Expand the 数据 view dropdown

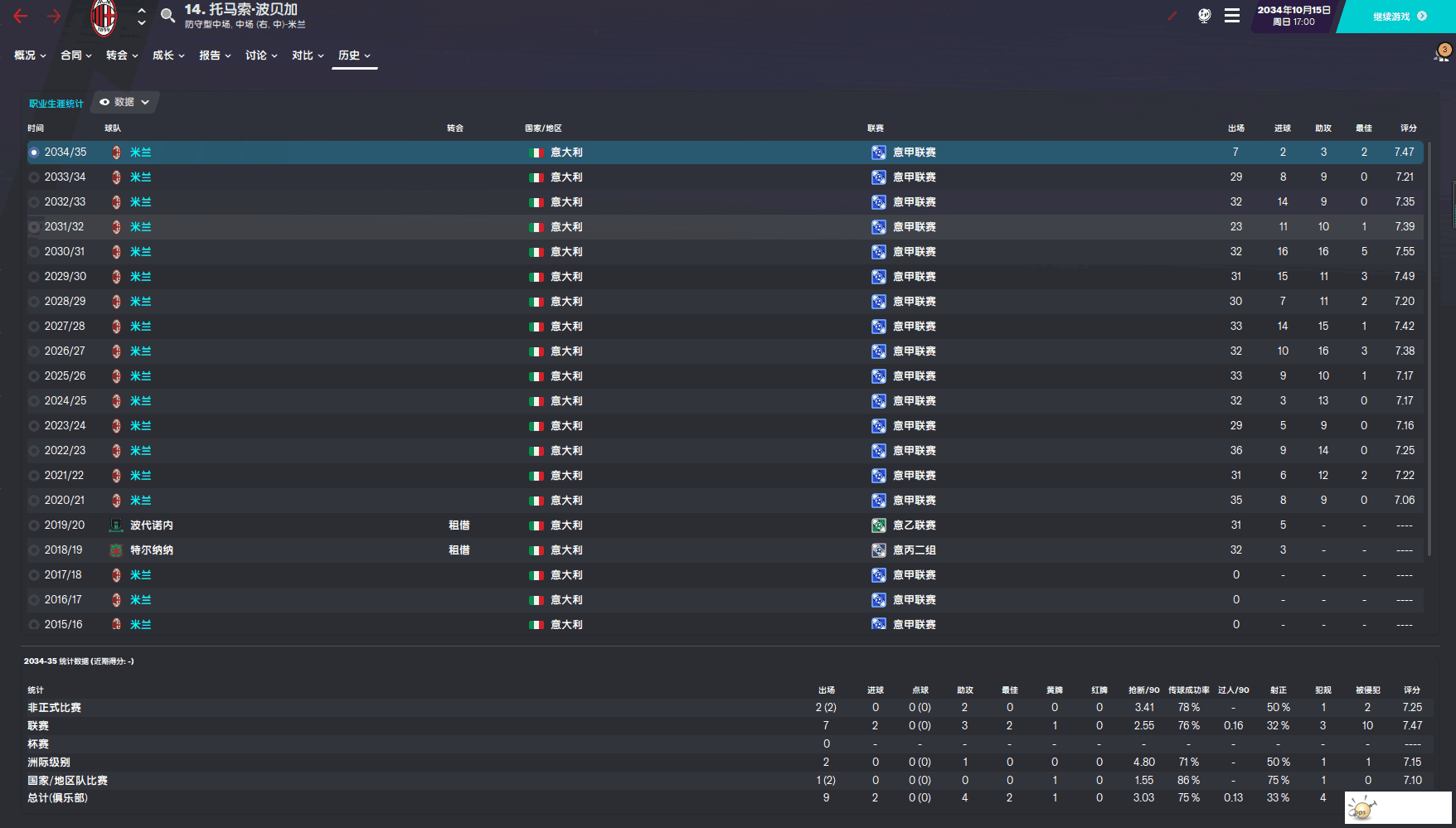tap(124, 102)
